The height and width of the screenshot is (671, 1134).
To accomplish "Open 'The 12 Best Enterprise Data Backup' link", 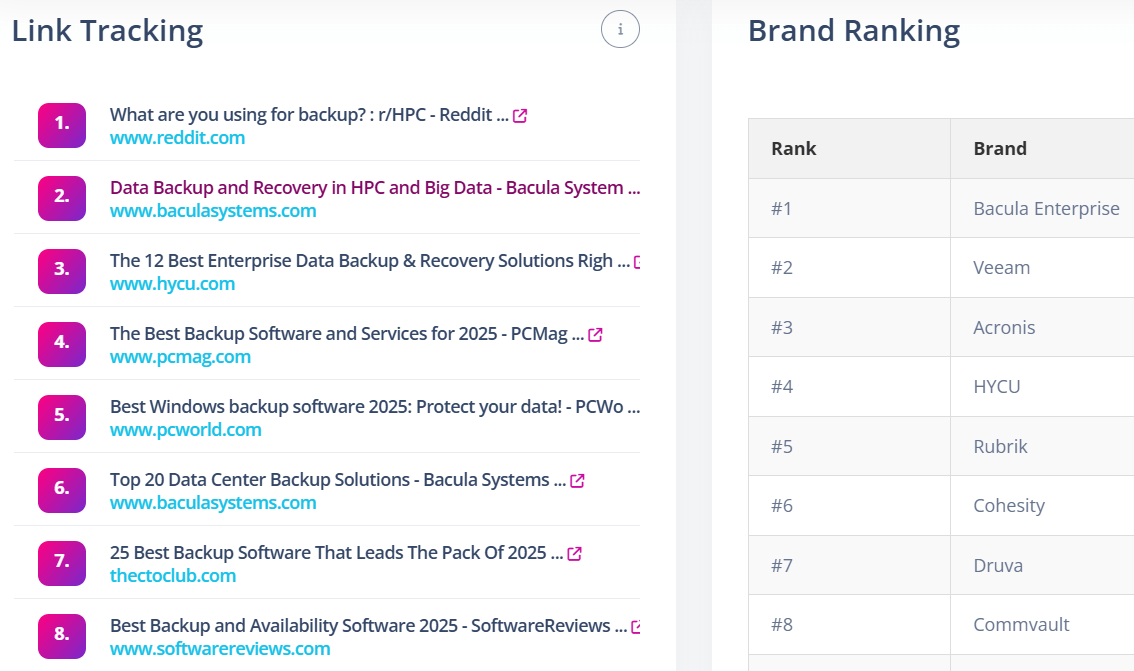I will pos(370,261).
